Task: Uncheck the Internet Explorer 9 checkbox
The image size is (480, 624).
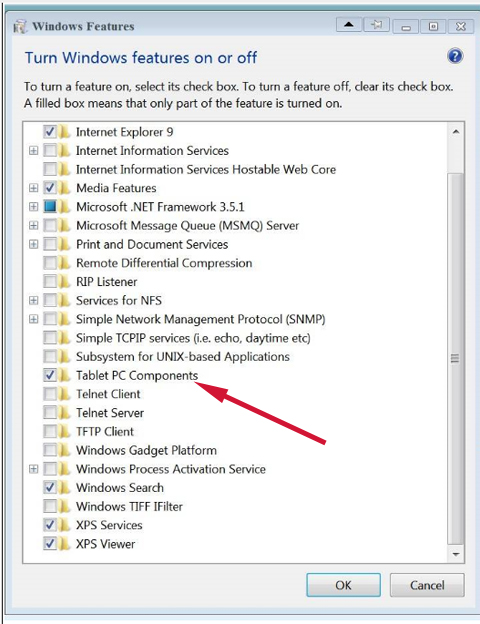Action: coord(50,132)
